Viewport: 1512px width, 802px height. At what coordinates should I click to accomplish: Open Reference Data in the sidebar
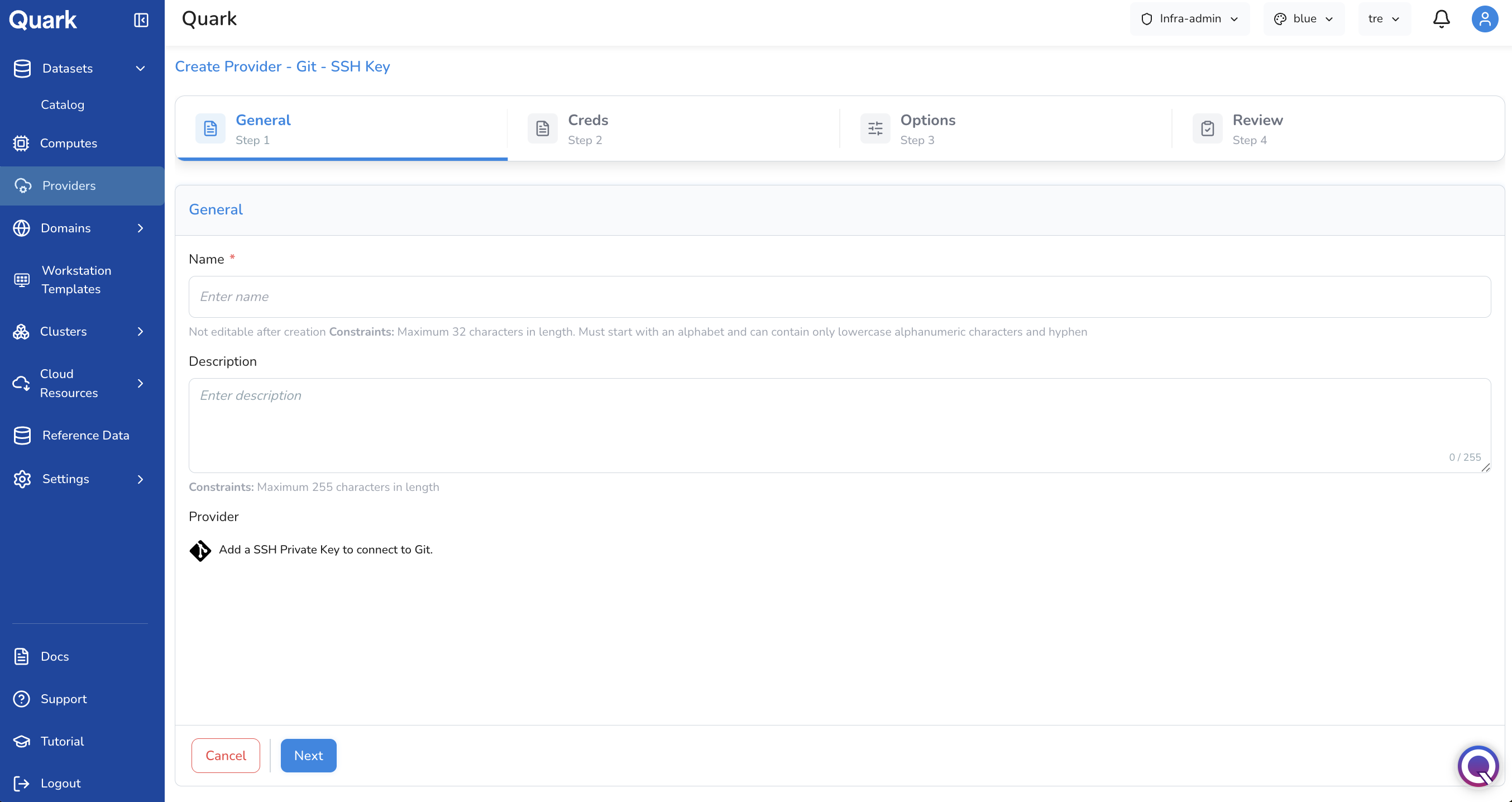[85, 435]
